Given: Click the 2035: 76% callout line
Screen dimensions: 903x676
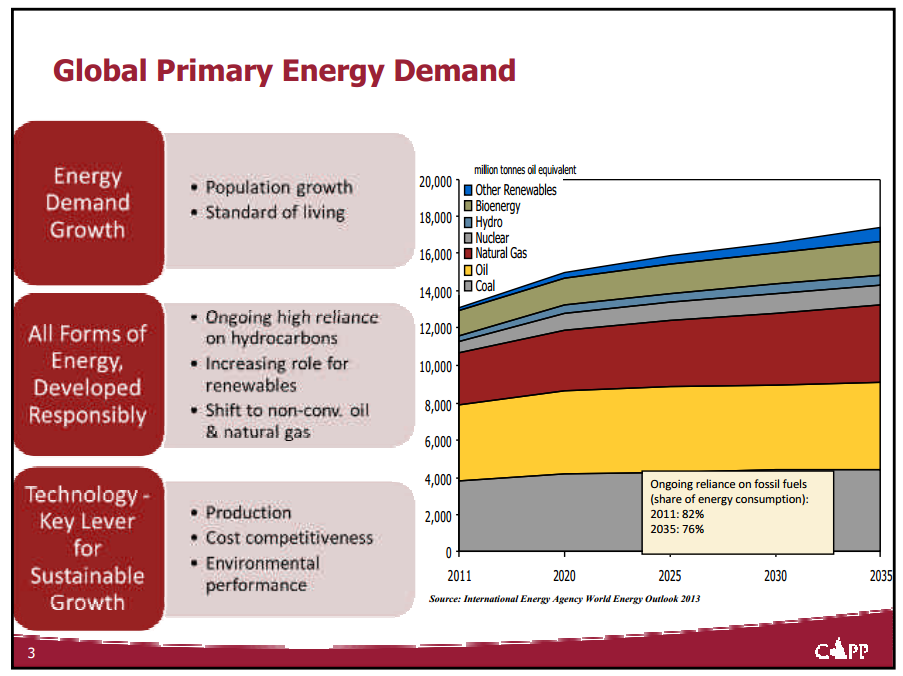Looking at the screenshot, I should pyautogui.click(x=677, y=529).
